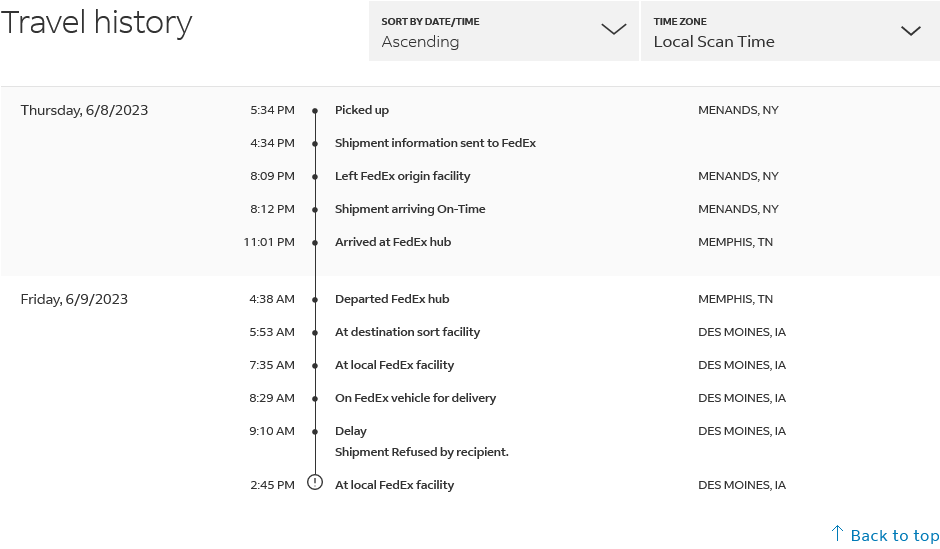Click the up arrow icon beside Back to top
The width and height of the screenshot is (940, 549).
[x=838, y=533]
